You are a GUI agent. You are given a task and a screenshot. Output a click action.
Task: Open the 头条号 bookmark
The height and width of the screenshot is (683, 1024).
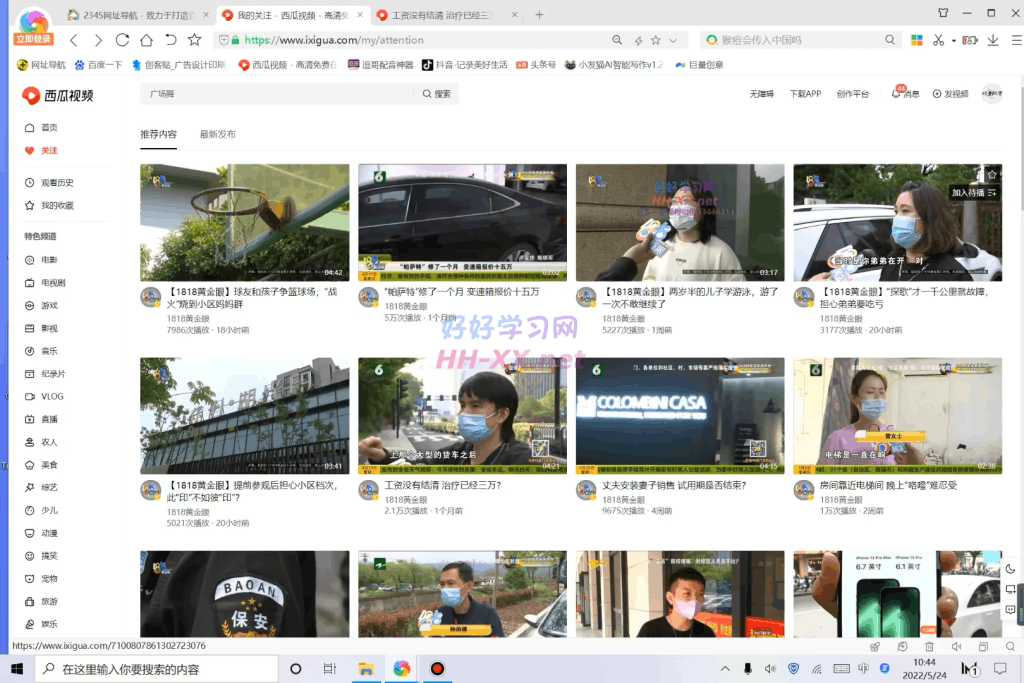tap(536, 65)
